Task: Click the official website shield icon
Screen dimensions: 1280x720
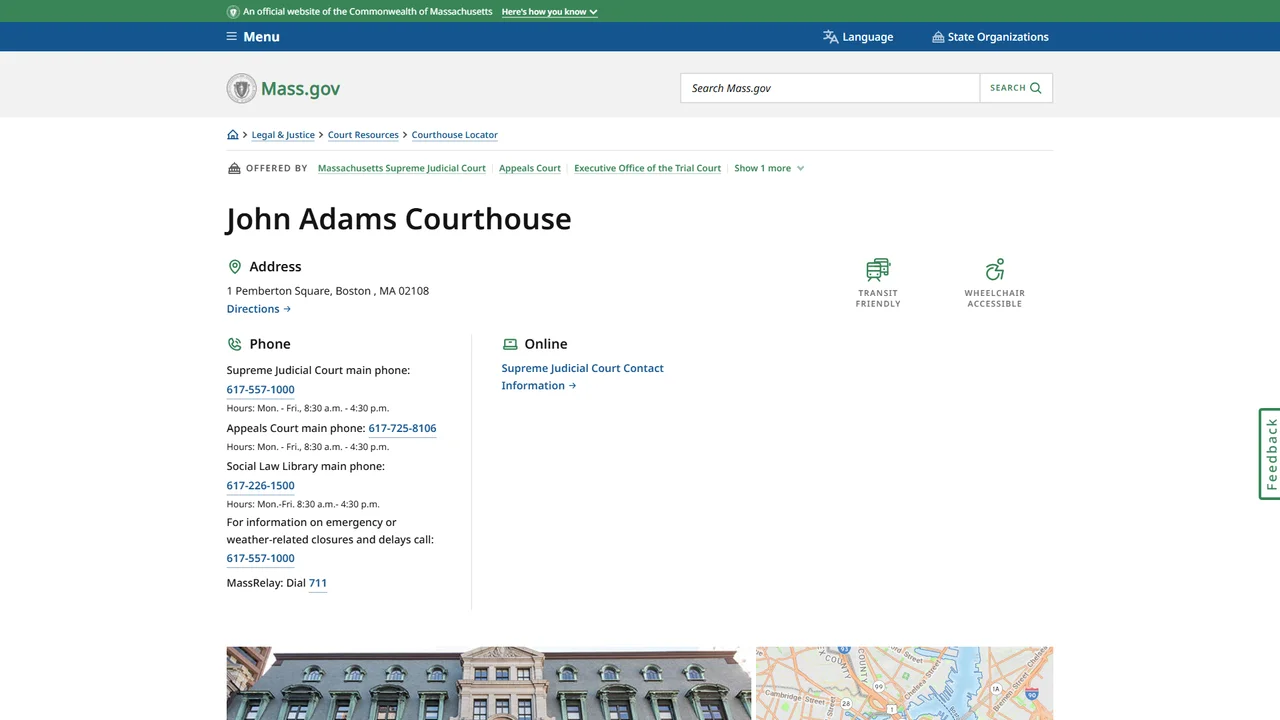Action: pyautogui.click(x=233, y=12)
